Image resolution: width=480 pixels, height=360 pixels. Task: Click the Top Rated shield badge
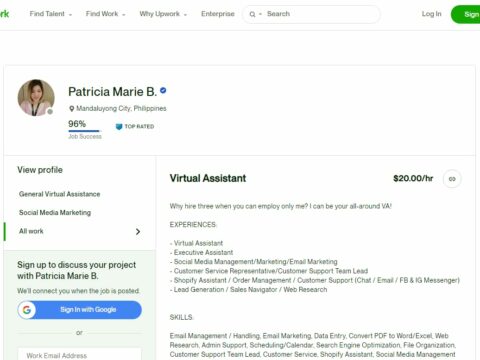pyautogui.click(x=119, y=127)
